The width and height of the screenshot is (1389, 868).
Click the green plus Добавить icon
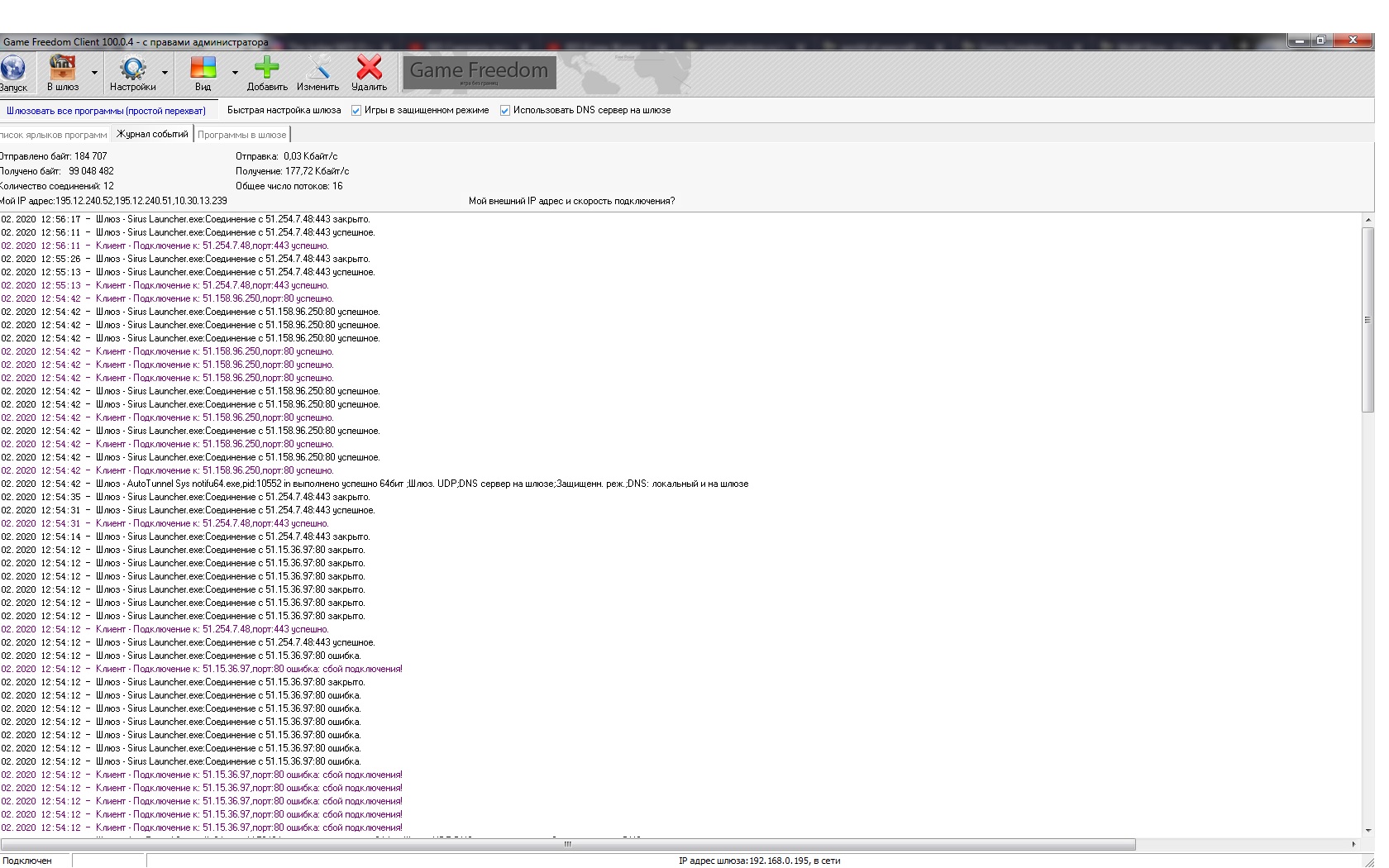point(266,69)
